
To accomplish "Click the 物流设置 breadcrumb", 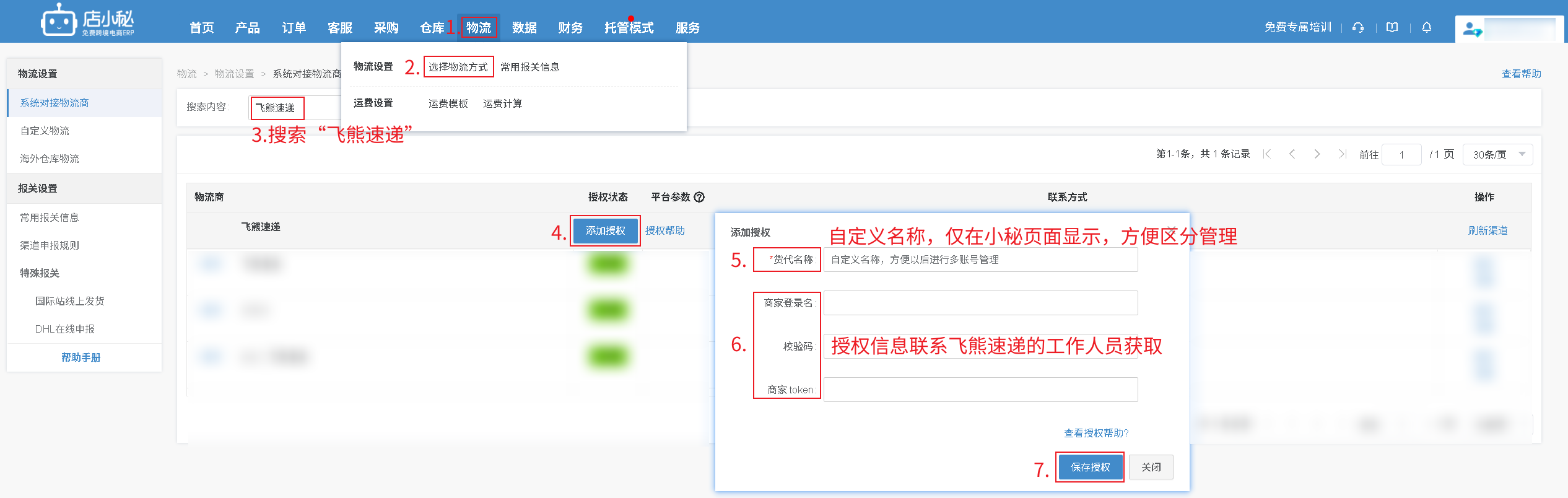I will (x=235, y=74).
